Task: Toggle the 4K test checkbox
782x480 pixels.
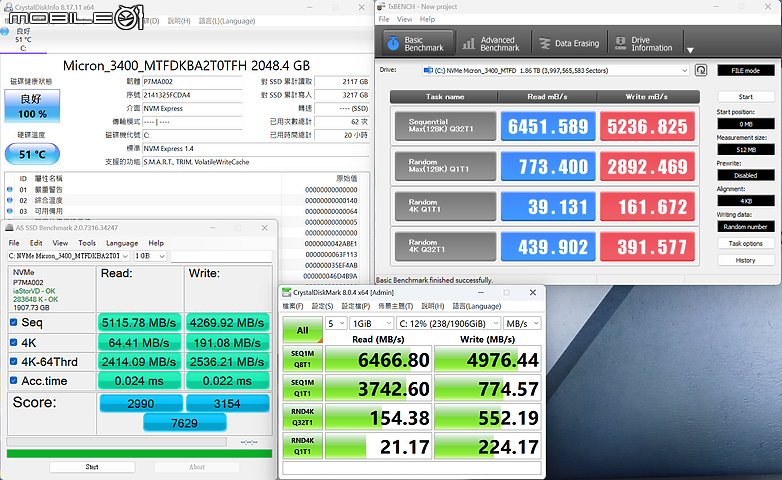Action: coord(13,342)
